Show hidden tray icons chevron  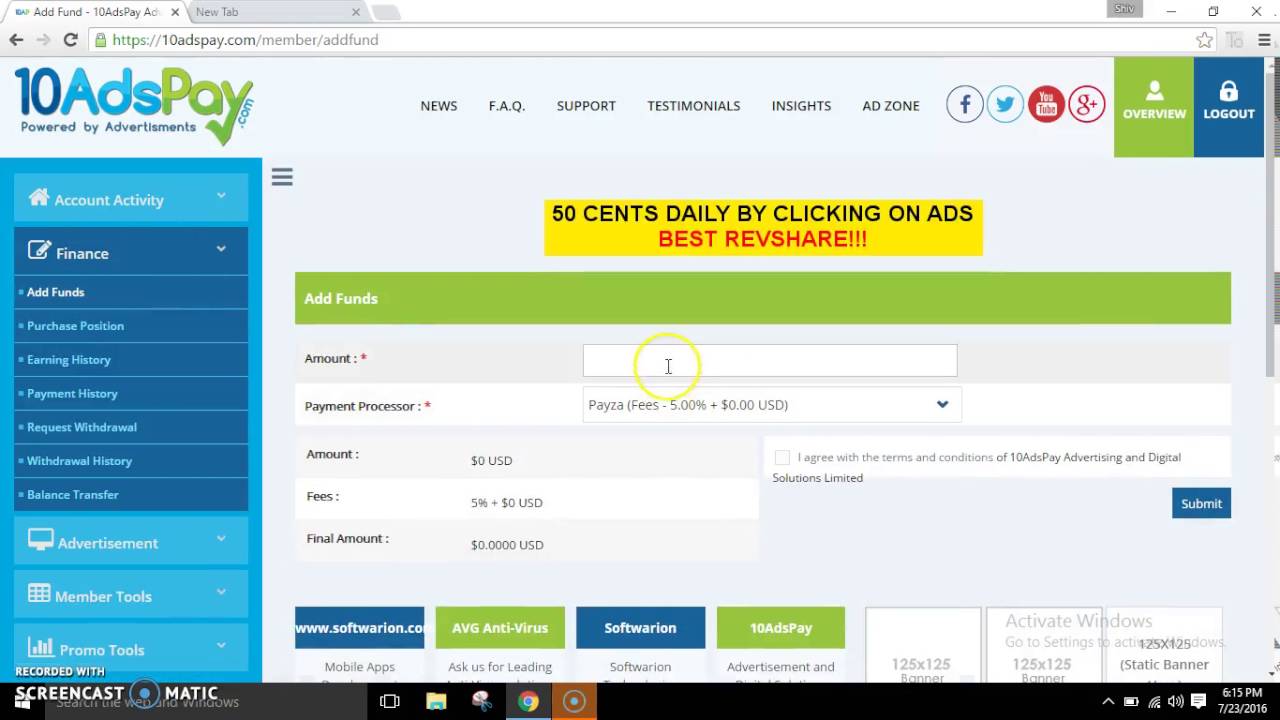tap(1108, 701)
